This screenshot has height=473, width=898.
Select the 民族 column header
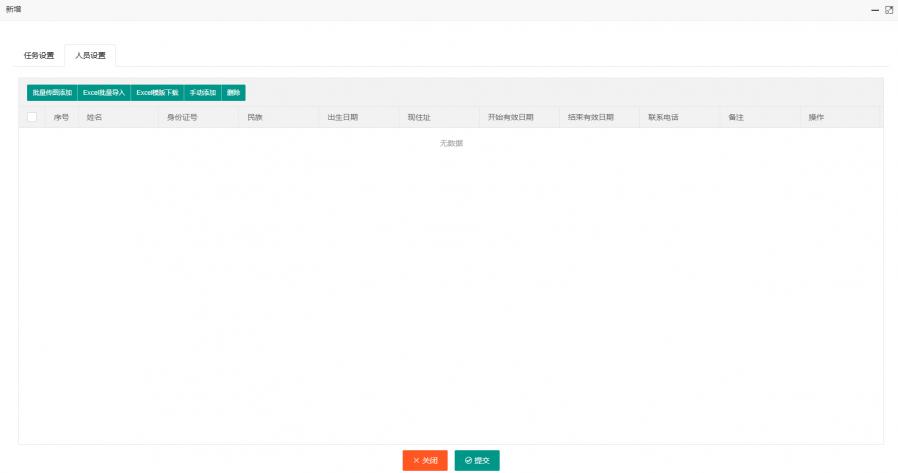(x=255, y=117)
